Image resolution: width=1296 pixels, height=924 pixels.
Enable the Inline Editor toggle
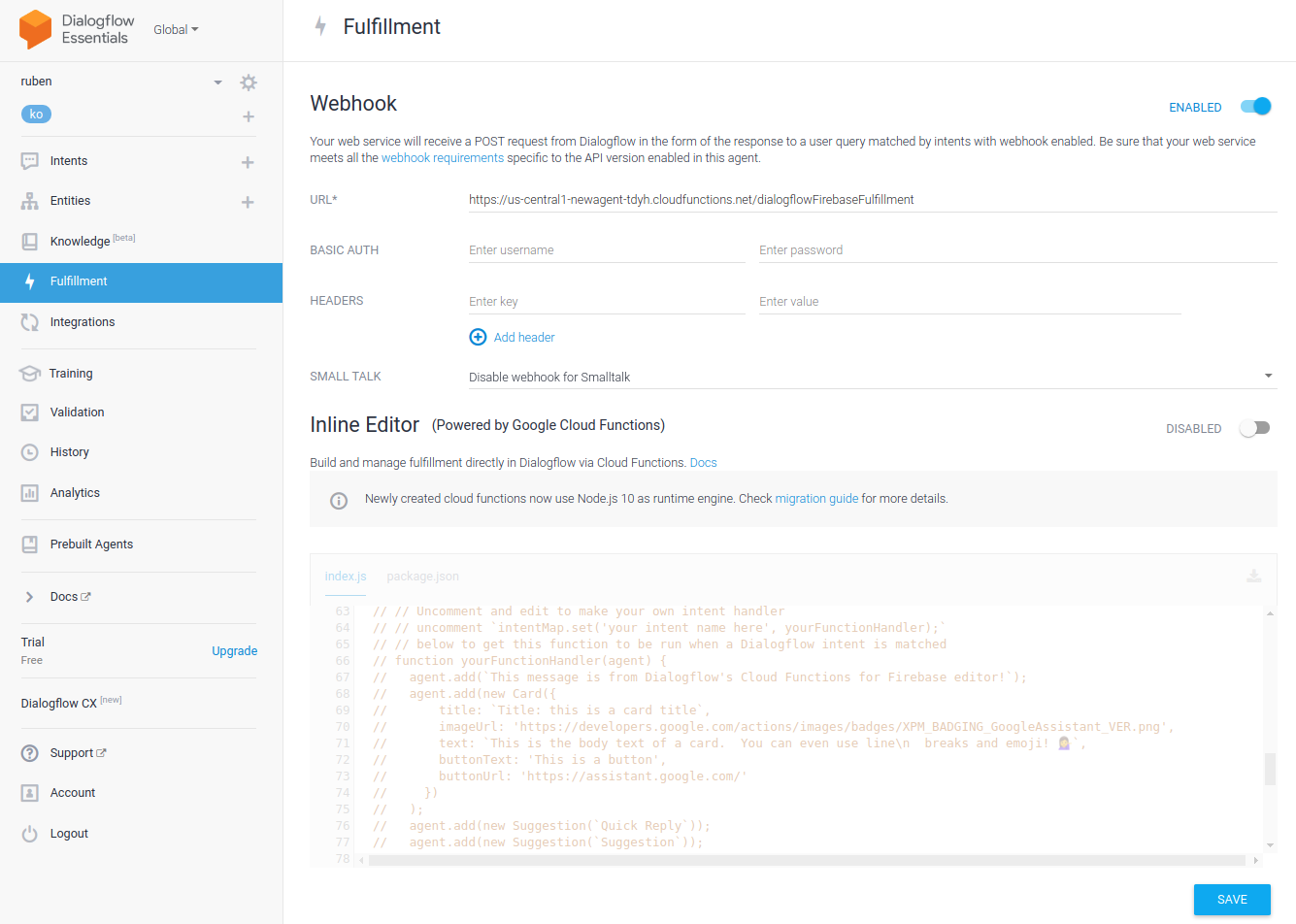point(1254,428)
